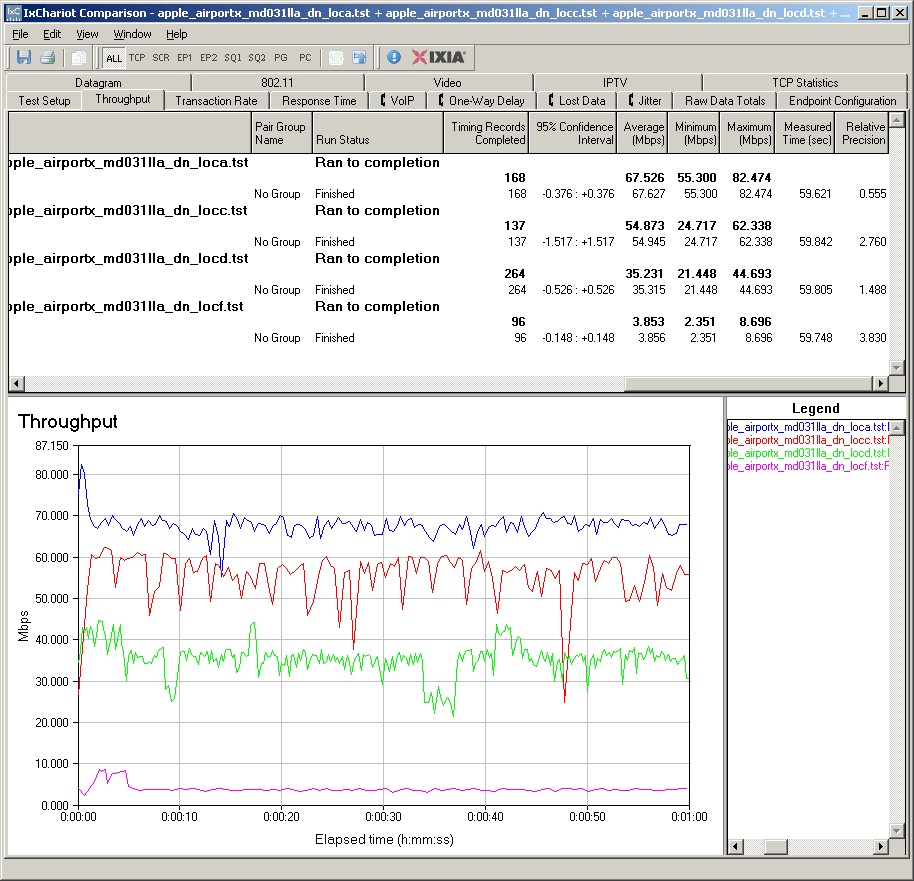Click the dn_locf.tst magenta legend entry

tap(808, 466)
